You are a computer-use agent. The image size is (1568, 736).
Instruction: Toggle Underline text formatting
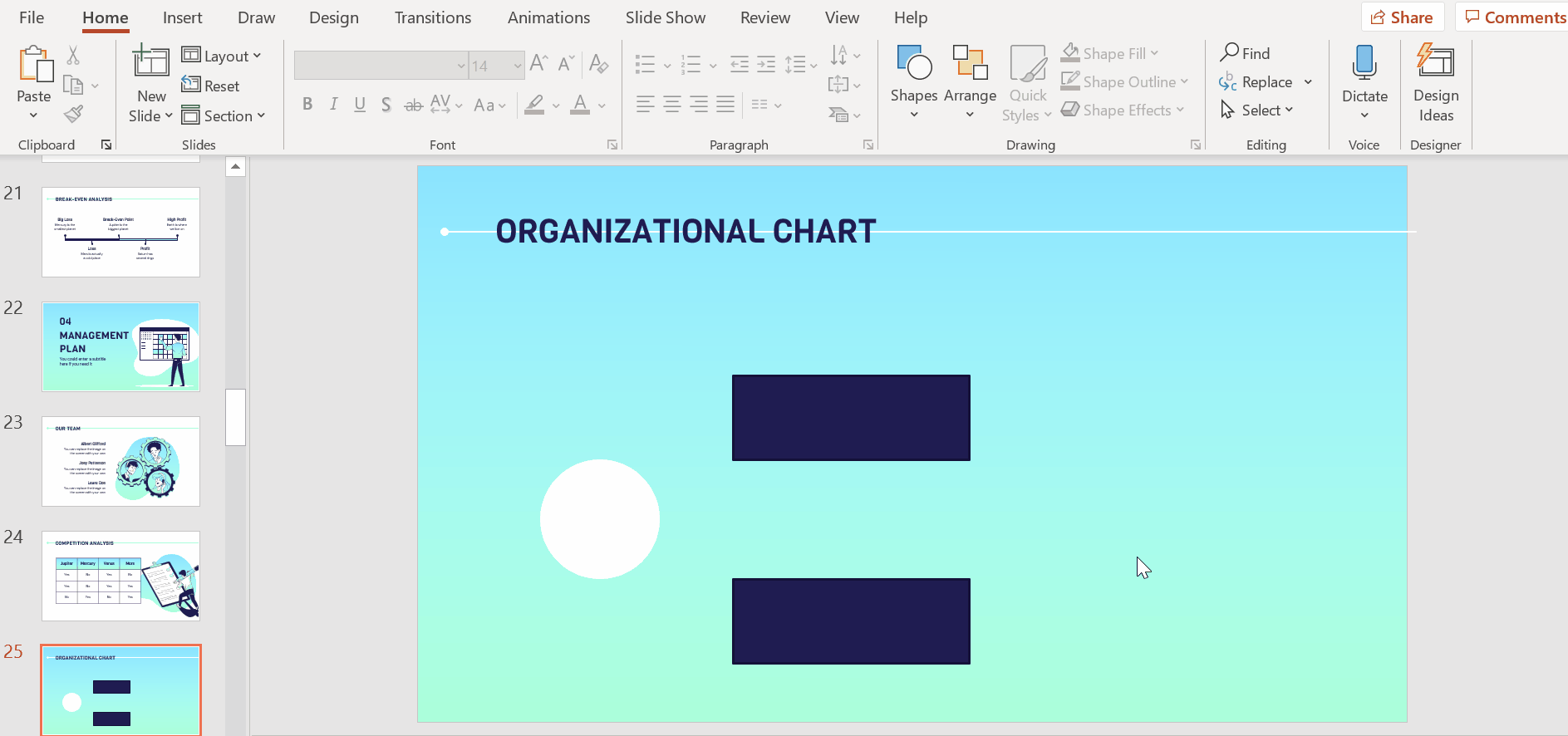(x=360, y=105)
